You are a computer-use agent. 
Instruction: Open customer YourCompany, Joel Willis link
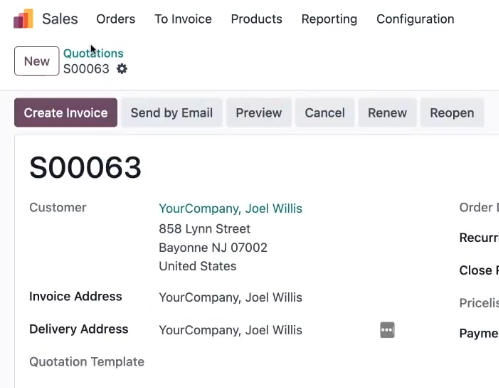click(231, 208)
